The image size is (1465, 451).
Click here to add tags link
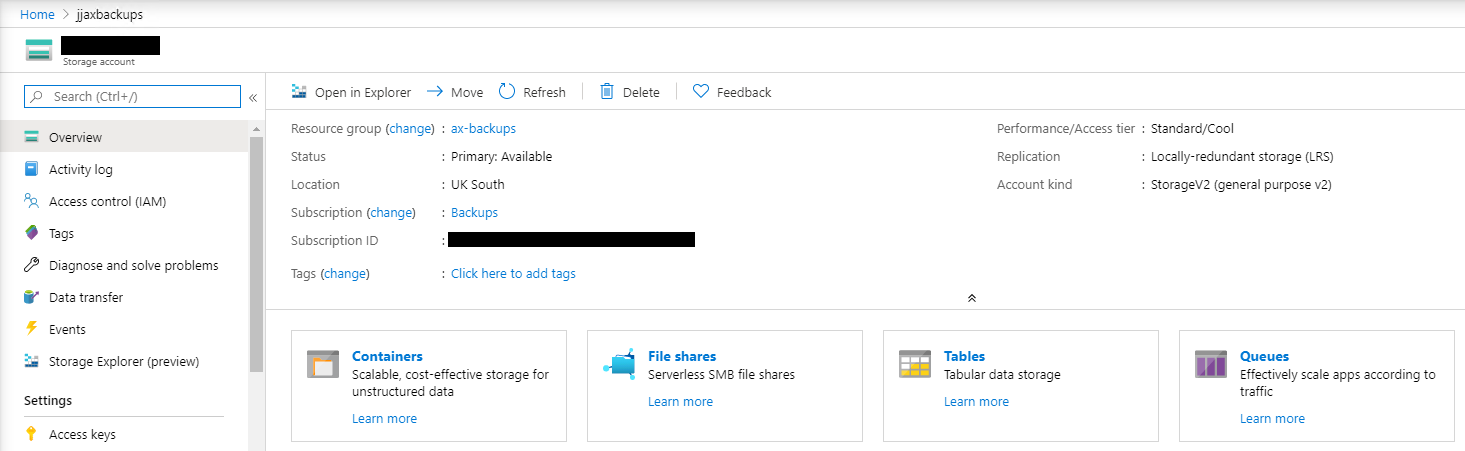tap(513, 273)
